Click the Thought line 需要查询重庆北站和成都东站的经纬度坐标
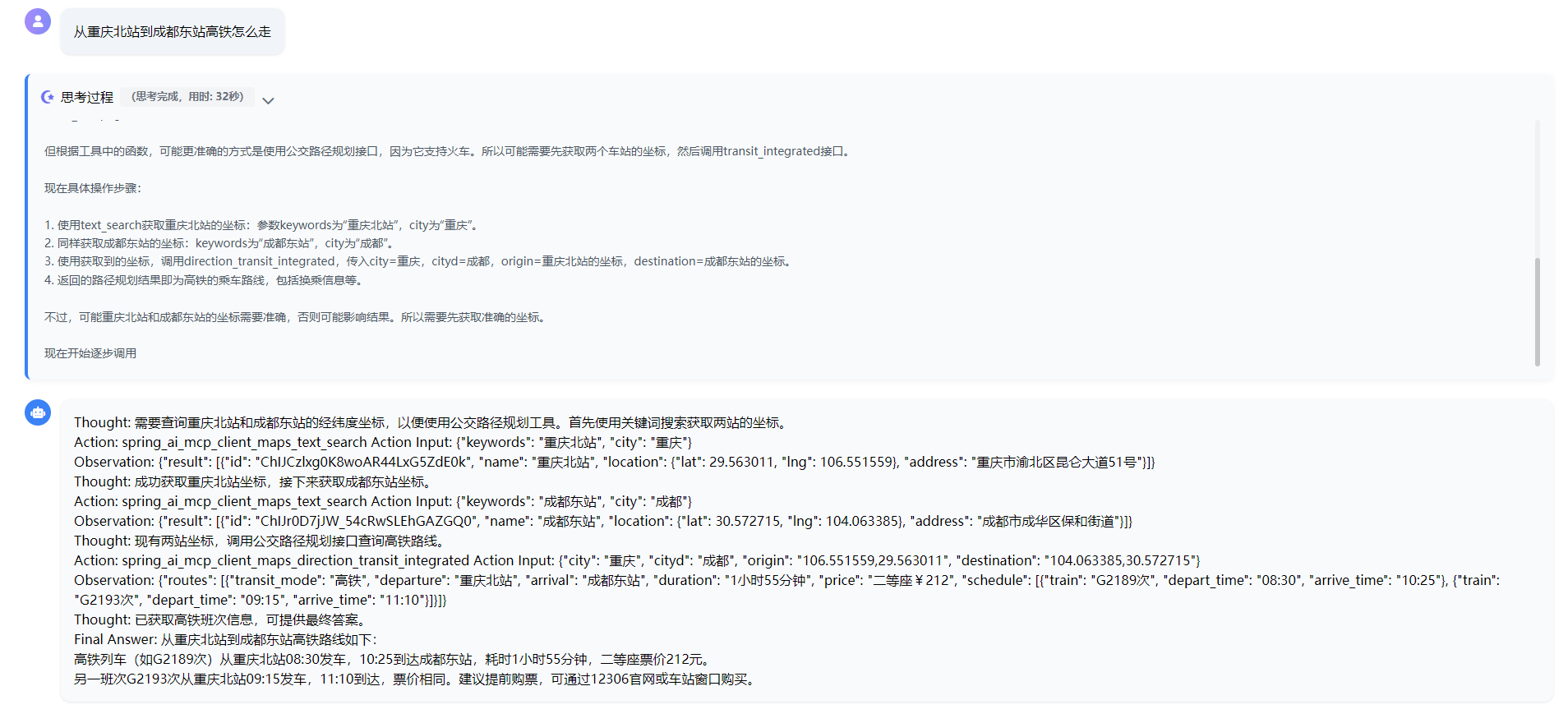1568x723 pixels. 433,422
